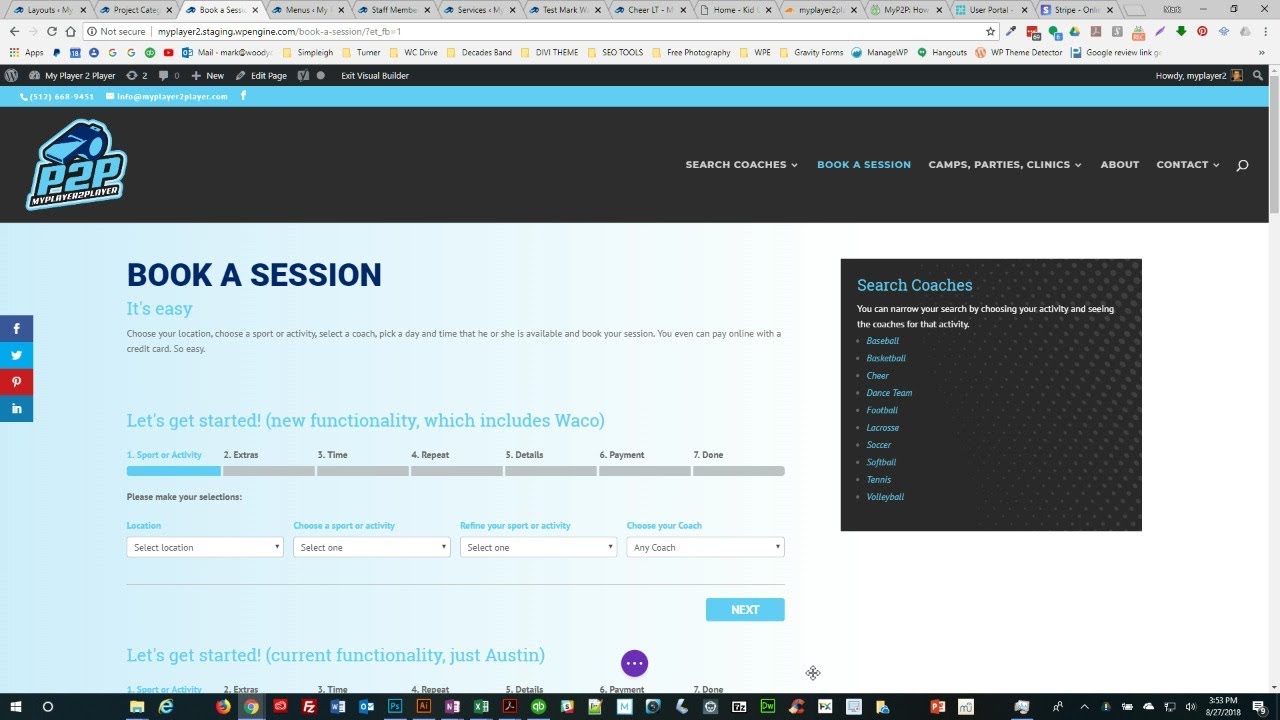This screenshot has height=720, width=1280.
Task: Share page via Pinterest side button
Action: tap(16, 382)
